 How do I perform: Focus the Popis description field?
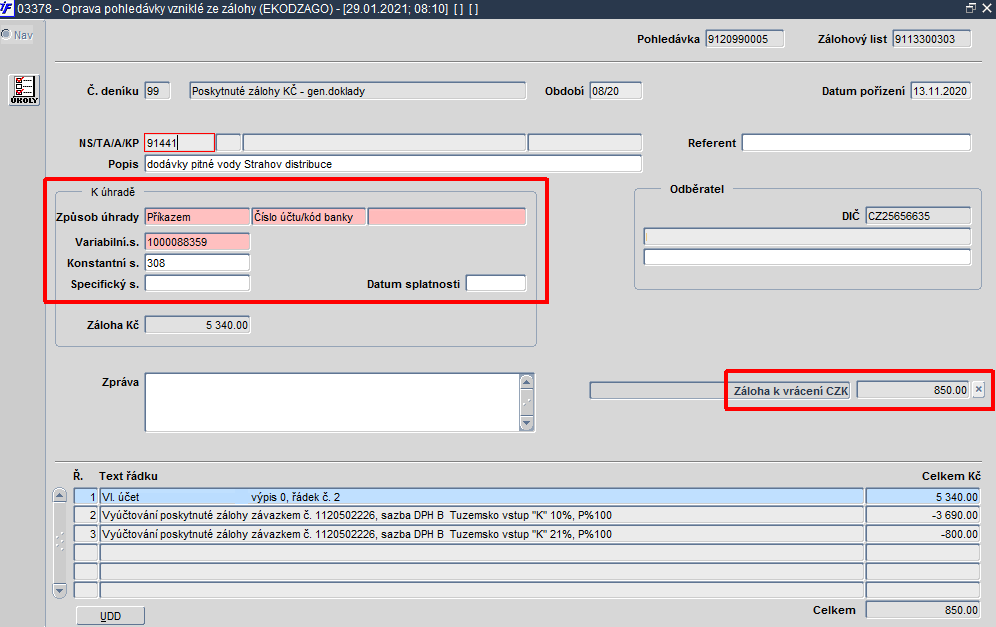pos(393,164)
